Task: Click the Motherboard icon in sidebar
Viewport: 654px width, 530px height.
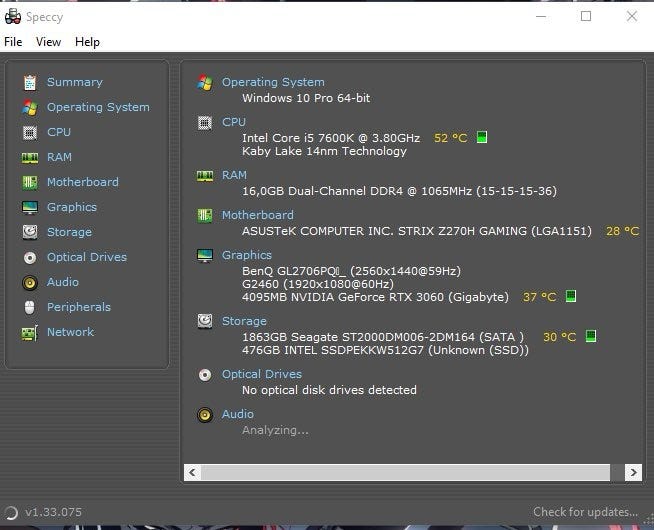Action: [x=30, y=182]
